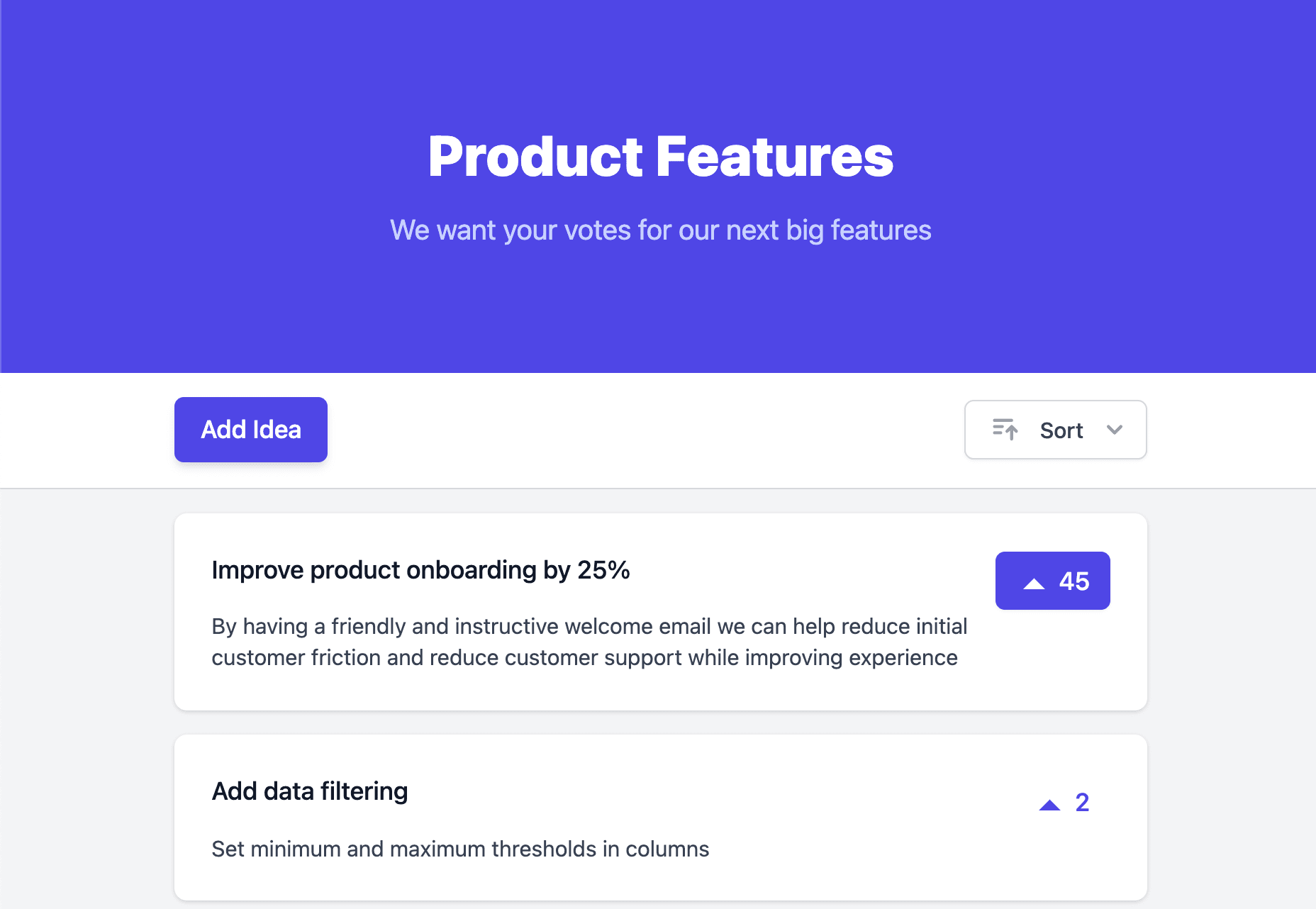The height and width of the screenshot is (909, 1316).
Task: Click the Add Idea button
Action: (x=251, y=430)
